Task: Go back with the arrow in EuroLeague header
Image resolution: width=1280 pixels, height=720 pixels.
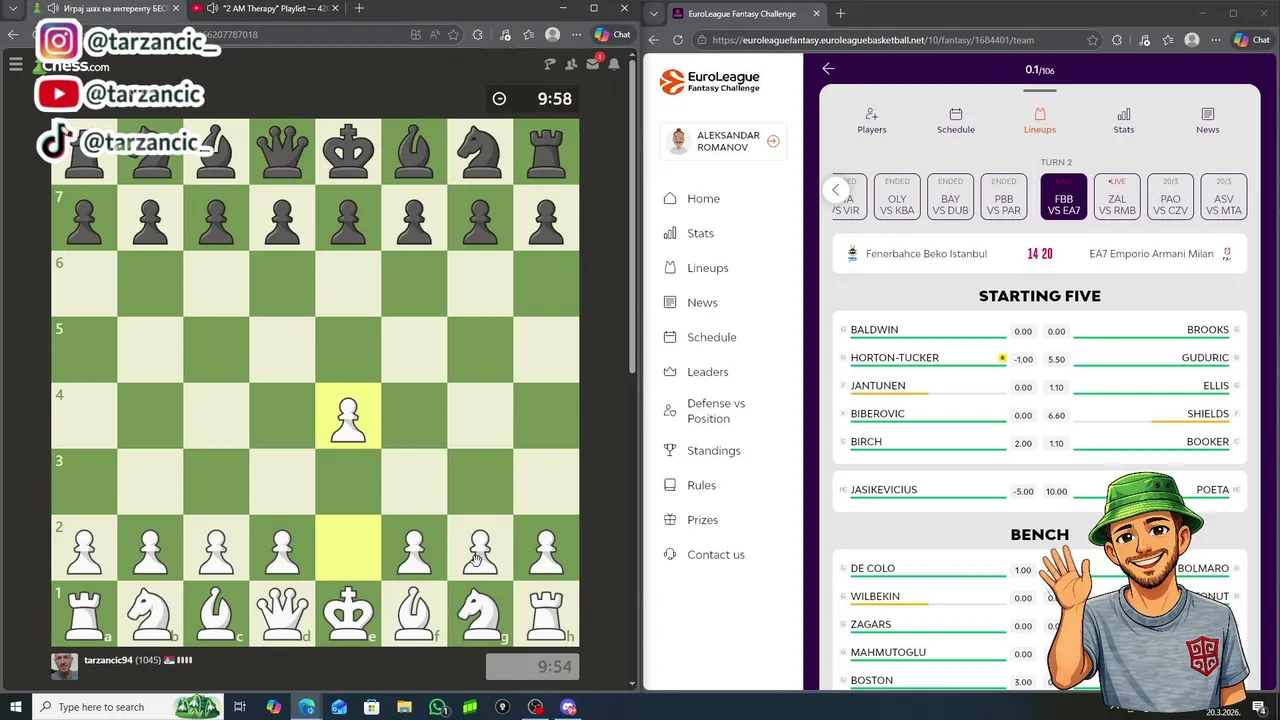Action: [x=828, y=69]
